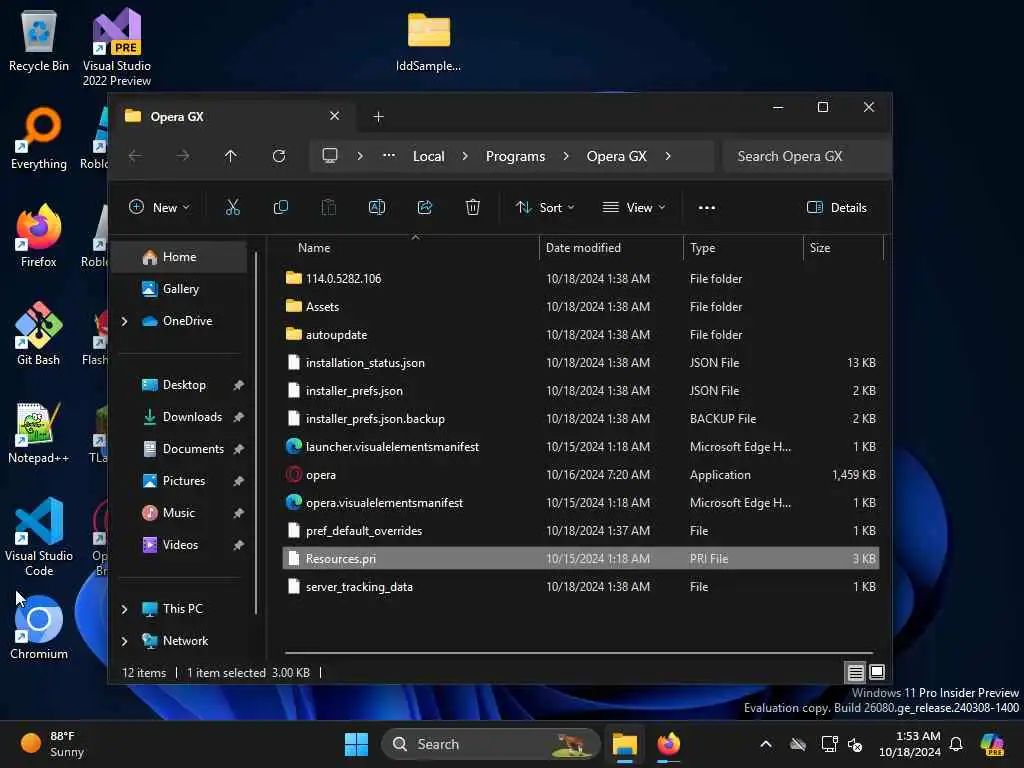Select Music in navigation pane
The image size is (1024, 768).
(179, 513)
